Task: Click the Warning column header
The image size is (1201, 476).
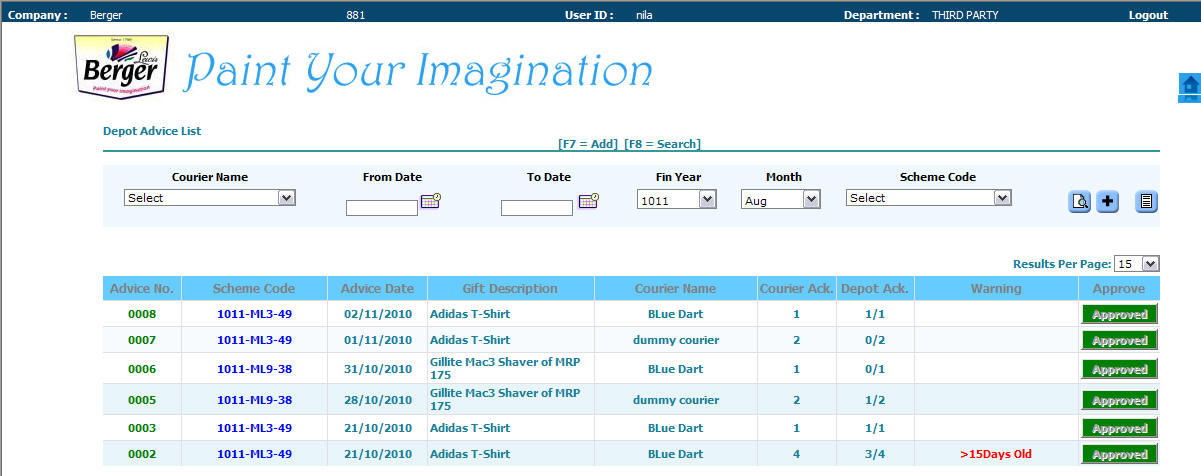Action: pos(996,288)
